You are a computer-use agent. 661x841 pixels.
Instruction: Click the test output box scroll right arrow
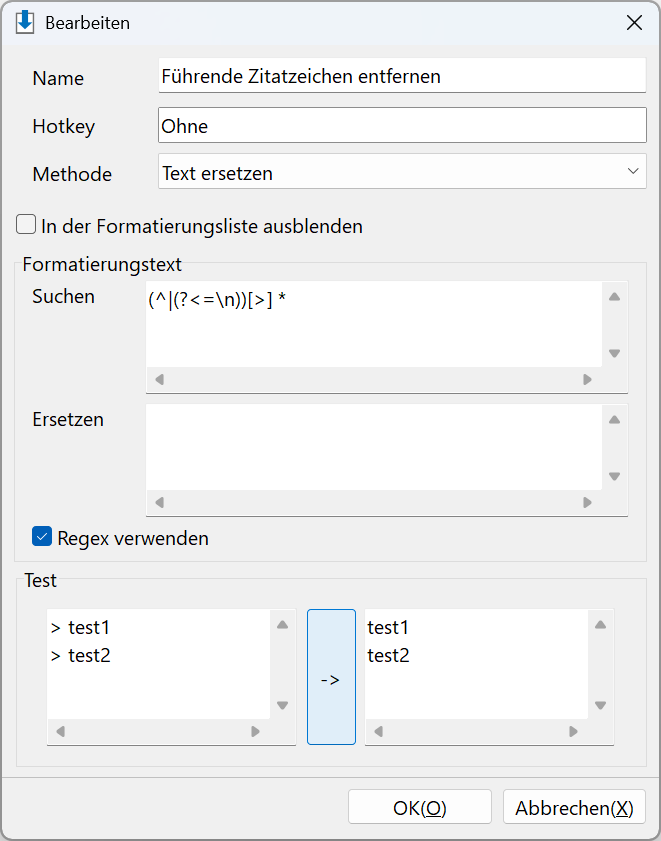pos(573,732)
